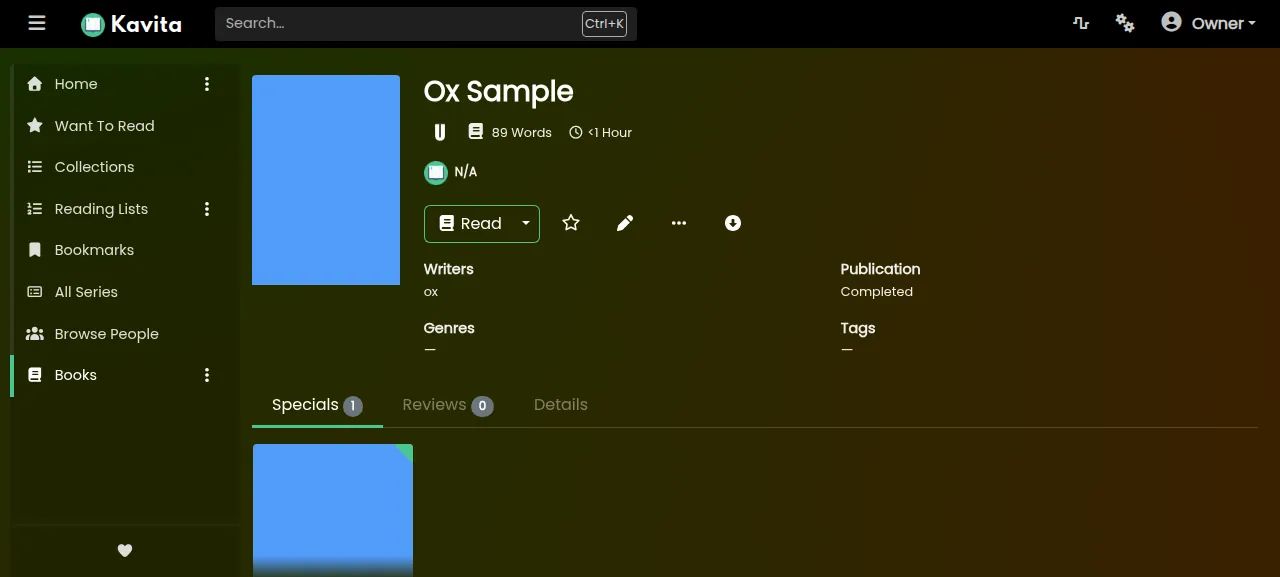Image resolution: width=1280 pixels, height=577 pixels.
Task: Click the clock reading time icon
Action: [576, 132]
